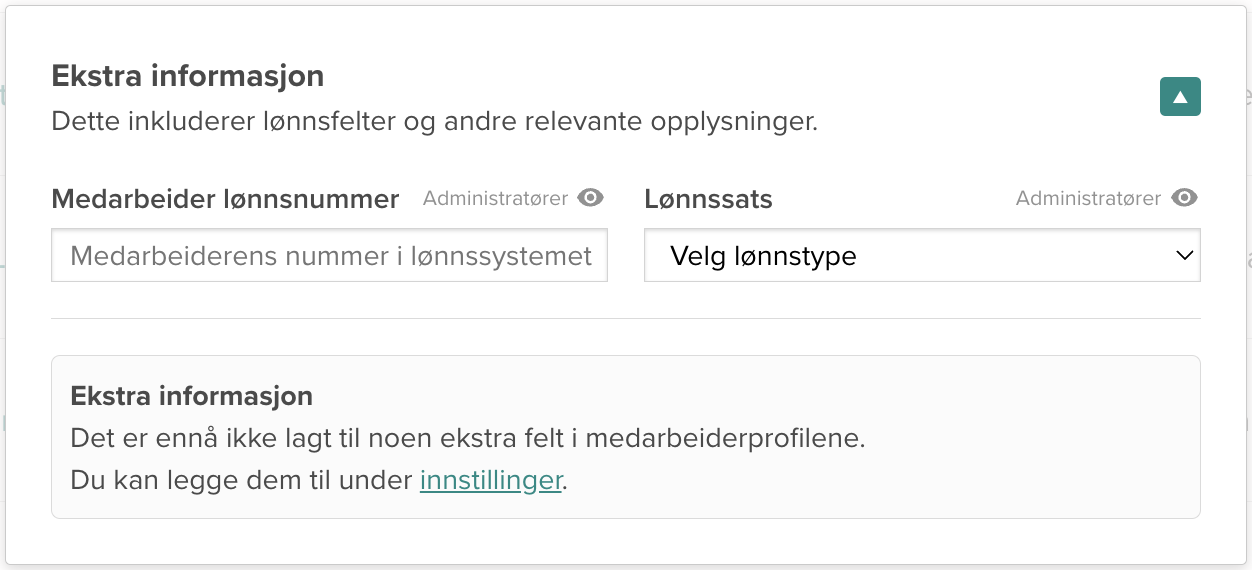Click the 'Det er ennå ikke lagt til' message

coord(467,439)
